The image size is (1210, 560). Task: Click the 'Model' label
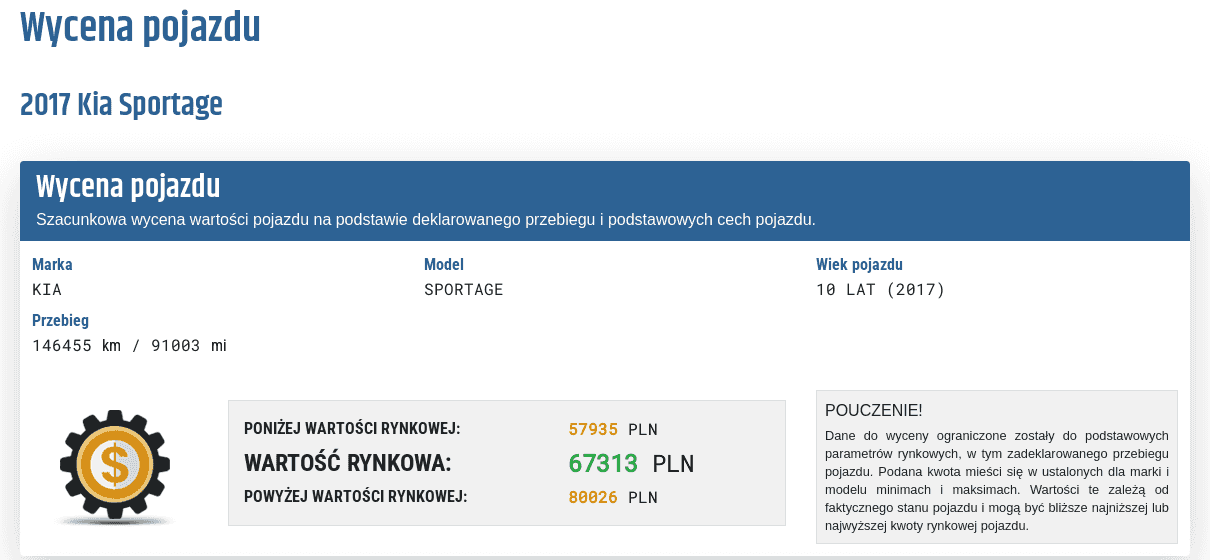(444, 265)
